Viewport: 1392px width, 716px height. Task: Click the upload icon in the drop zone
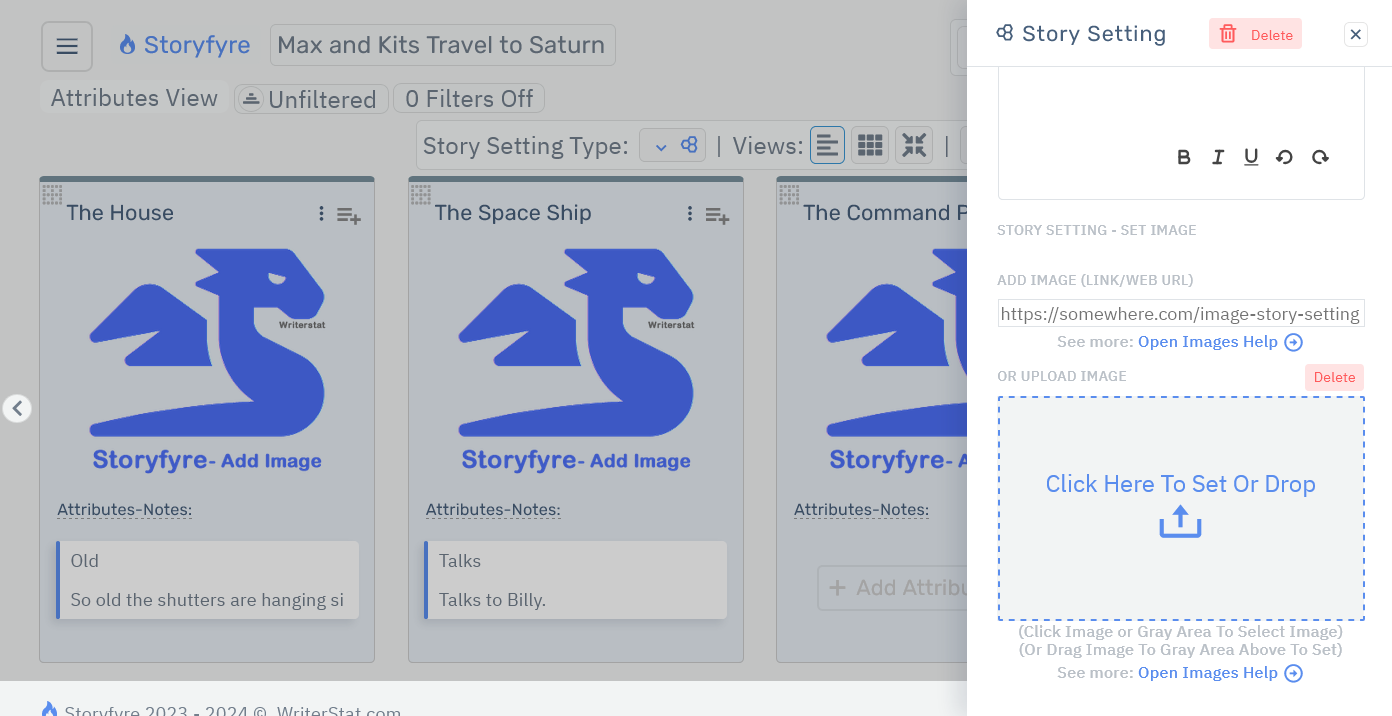pos(1180,520)
